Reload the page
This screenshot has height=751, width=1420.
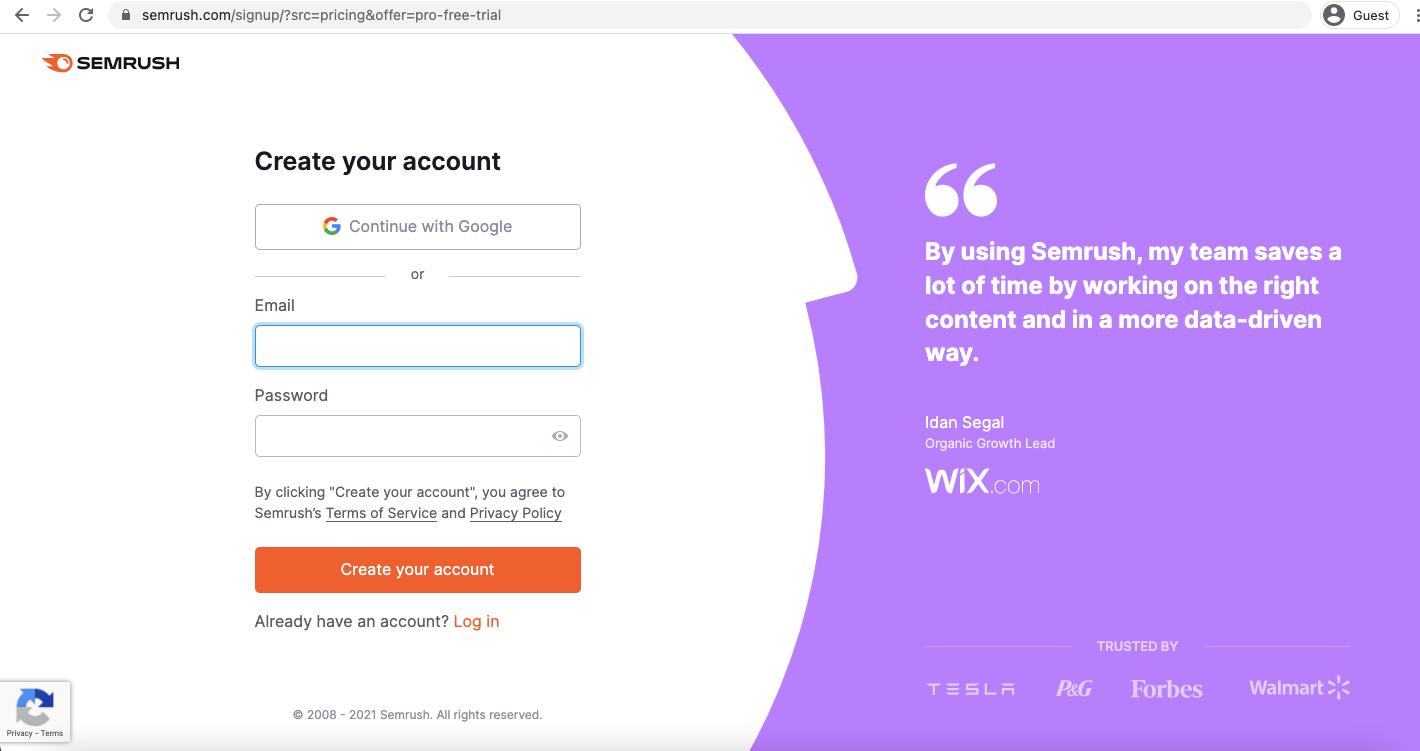[86, 15]
